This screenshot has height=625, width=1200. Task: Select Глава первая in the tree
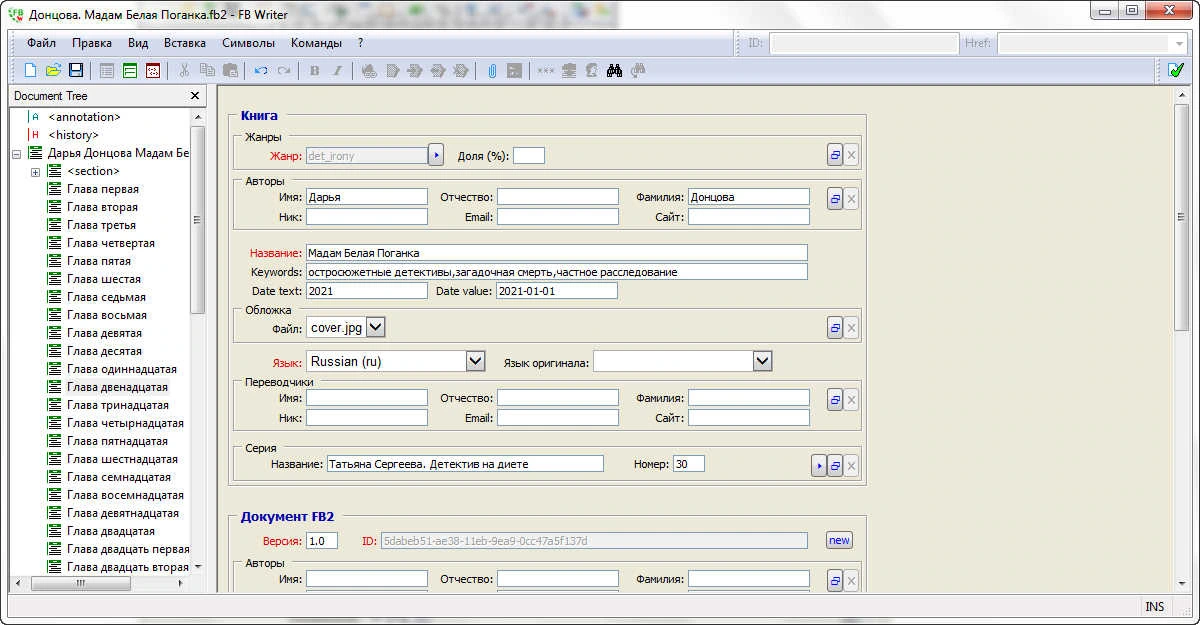(103, 189)
